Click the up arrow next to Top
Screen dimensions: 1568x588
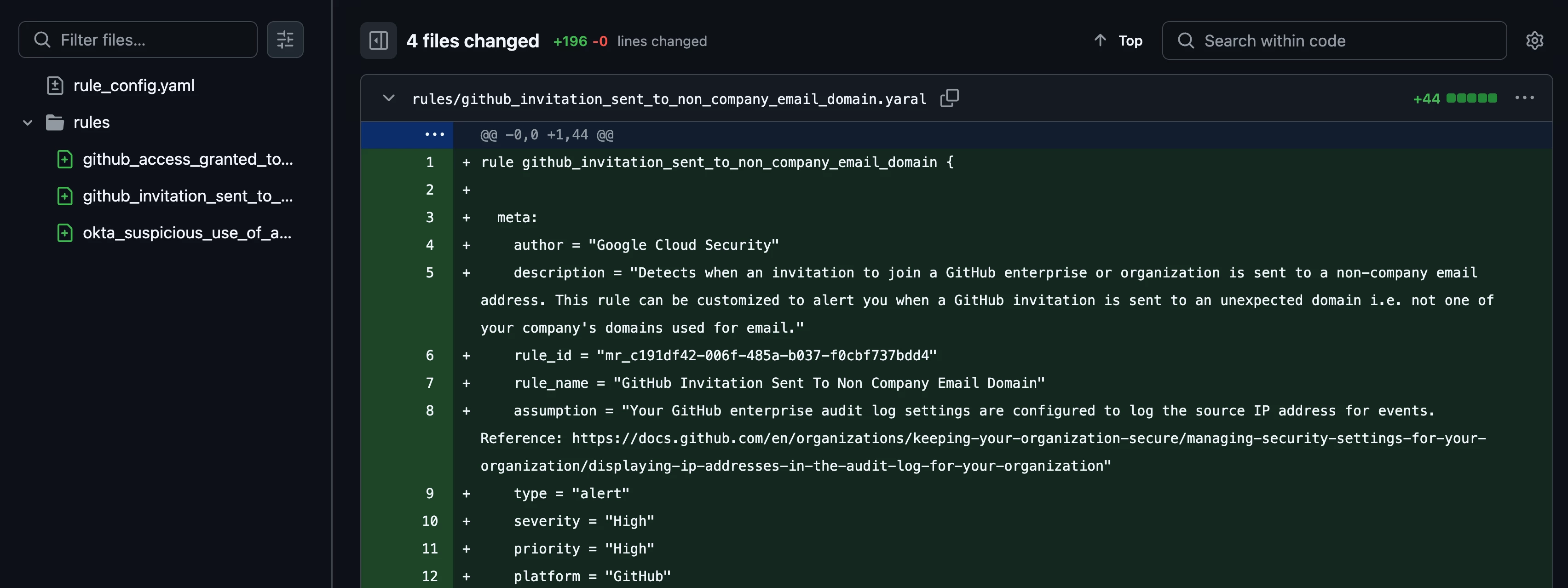(x=1100, y=40)
